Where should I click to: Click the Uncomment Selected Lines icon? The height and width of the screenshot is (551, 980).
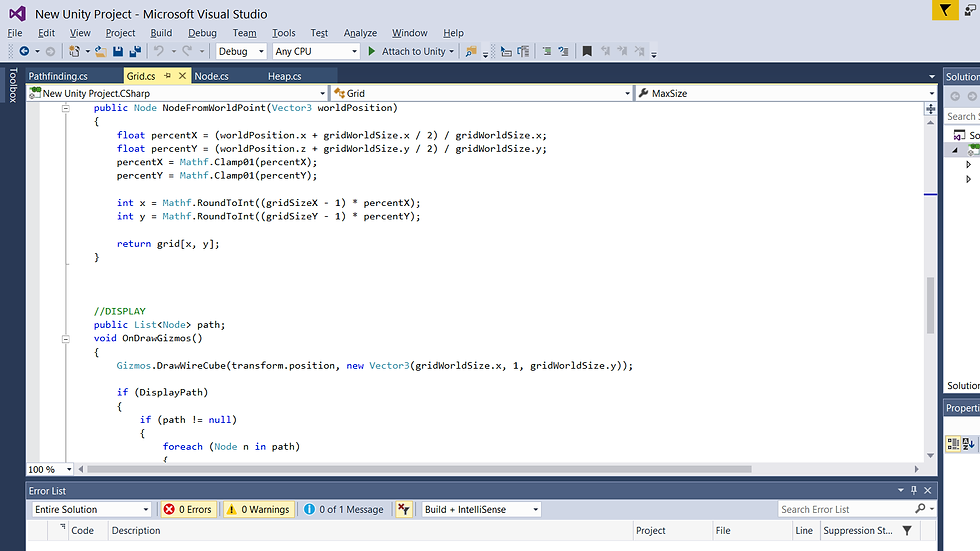(564, 51)
